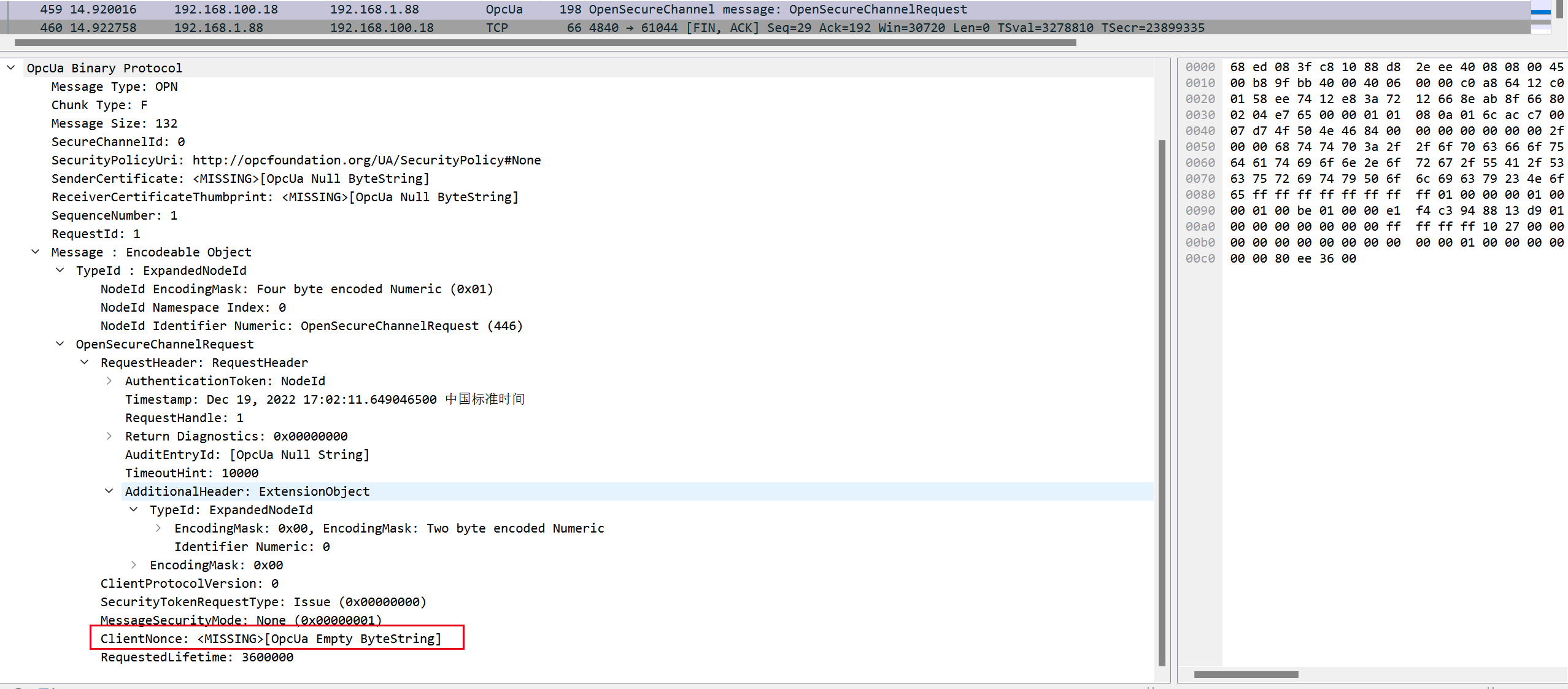Click the detail pane vertical scrollbar
This screenshot has width=1568, height=689.
1163,399
